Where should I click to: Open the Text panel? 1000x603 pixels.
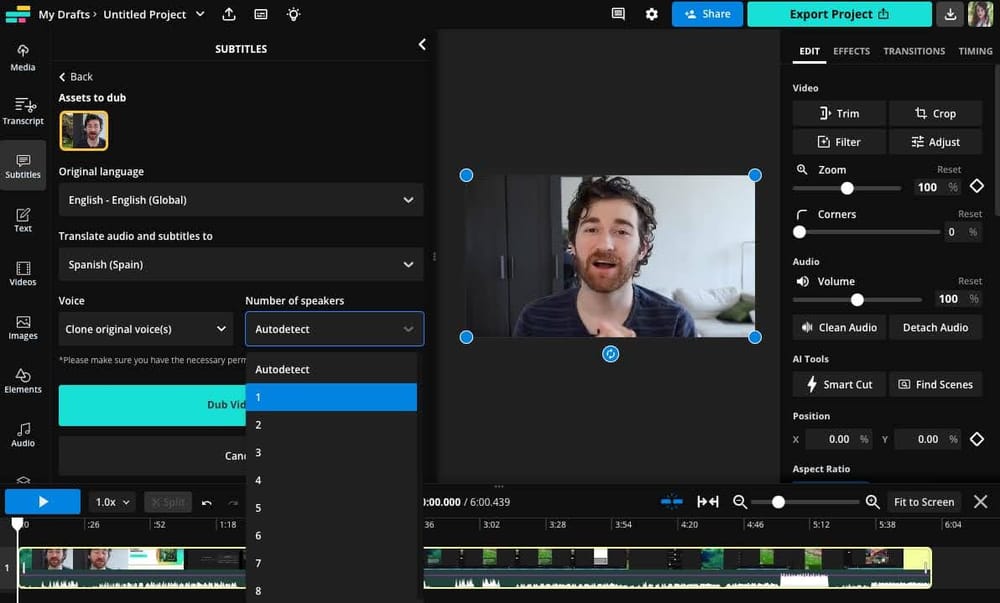pyautogui.click(x=23, y=220)
